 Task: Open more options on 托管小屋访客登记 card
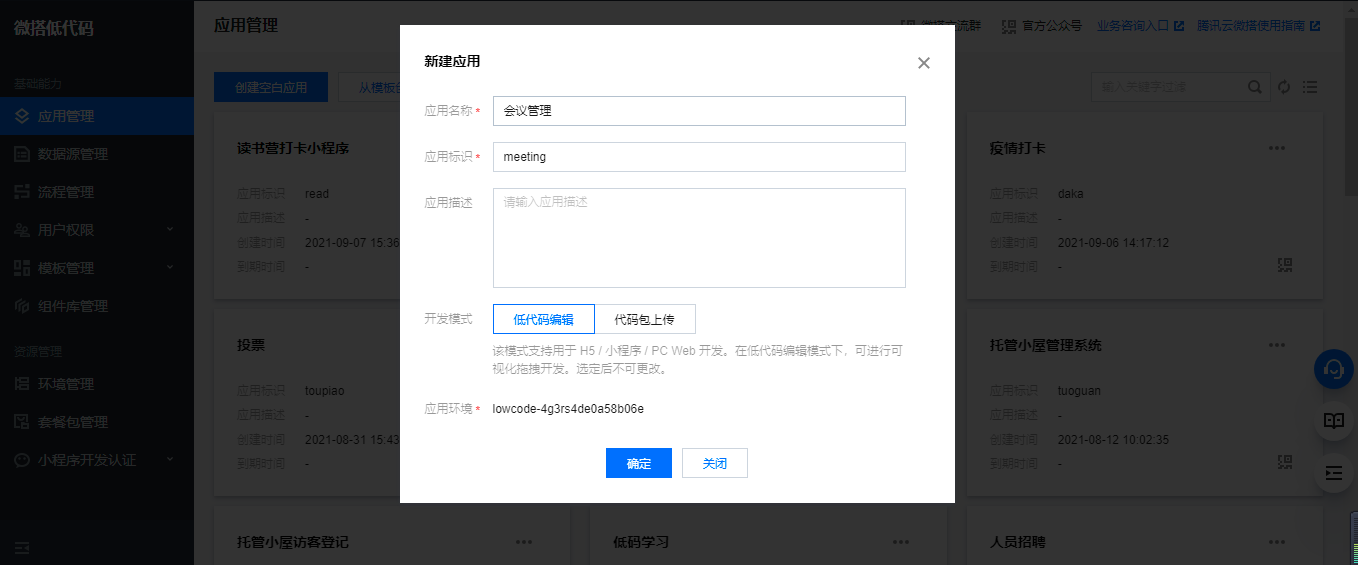[524, 542]
